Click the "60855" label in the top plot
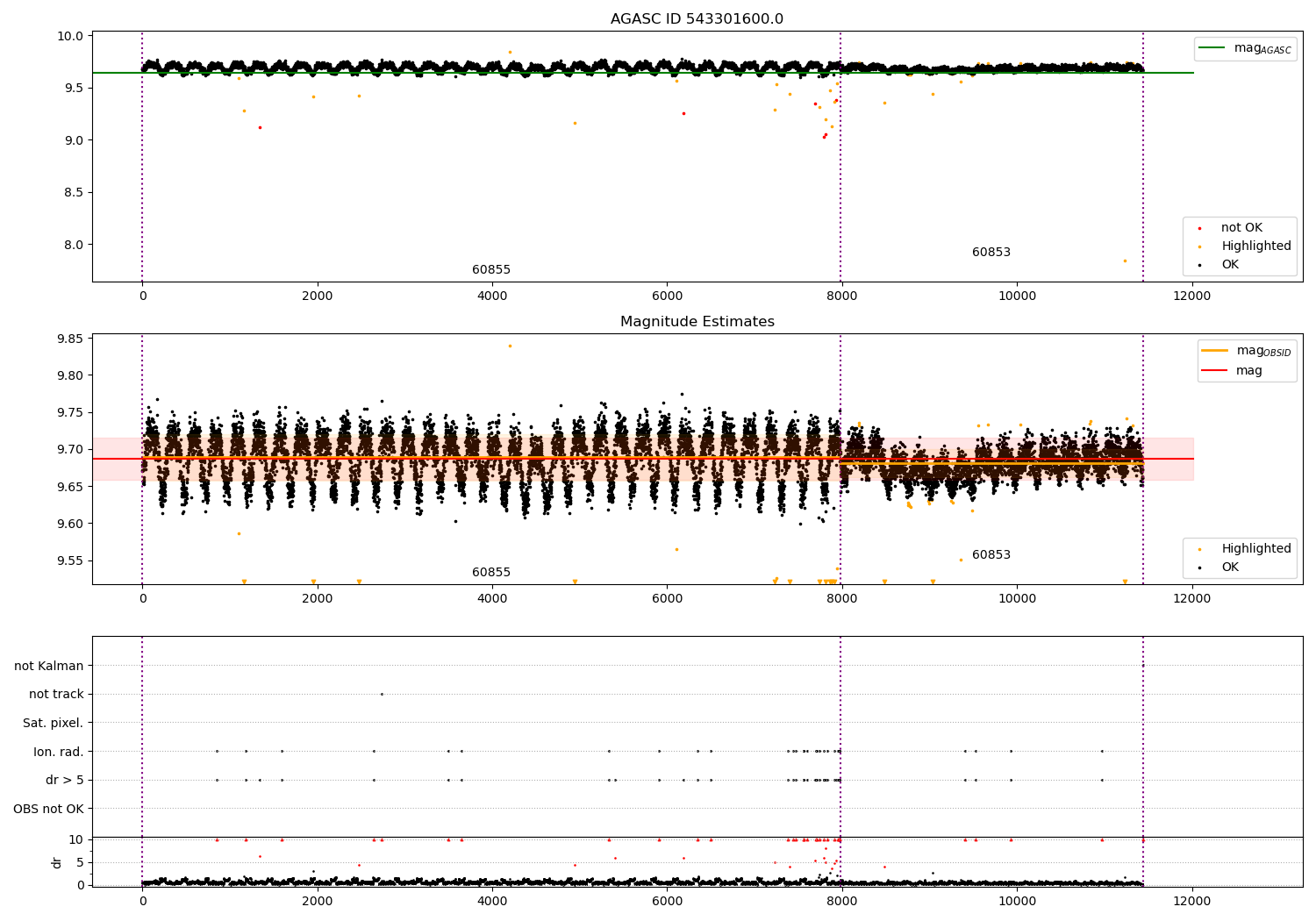The height and width of the screenshot is (921, 1316). click(x=491, y=270)
